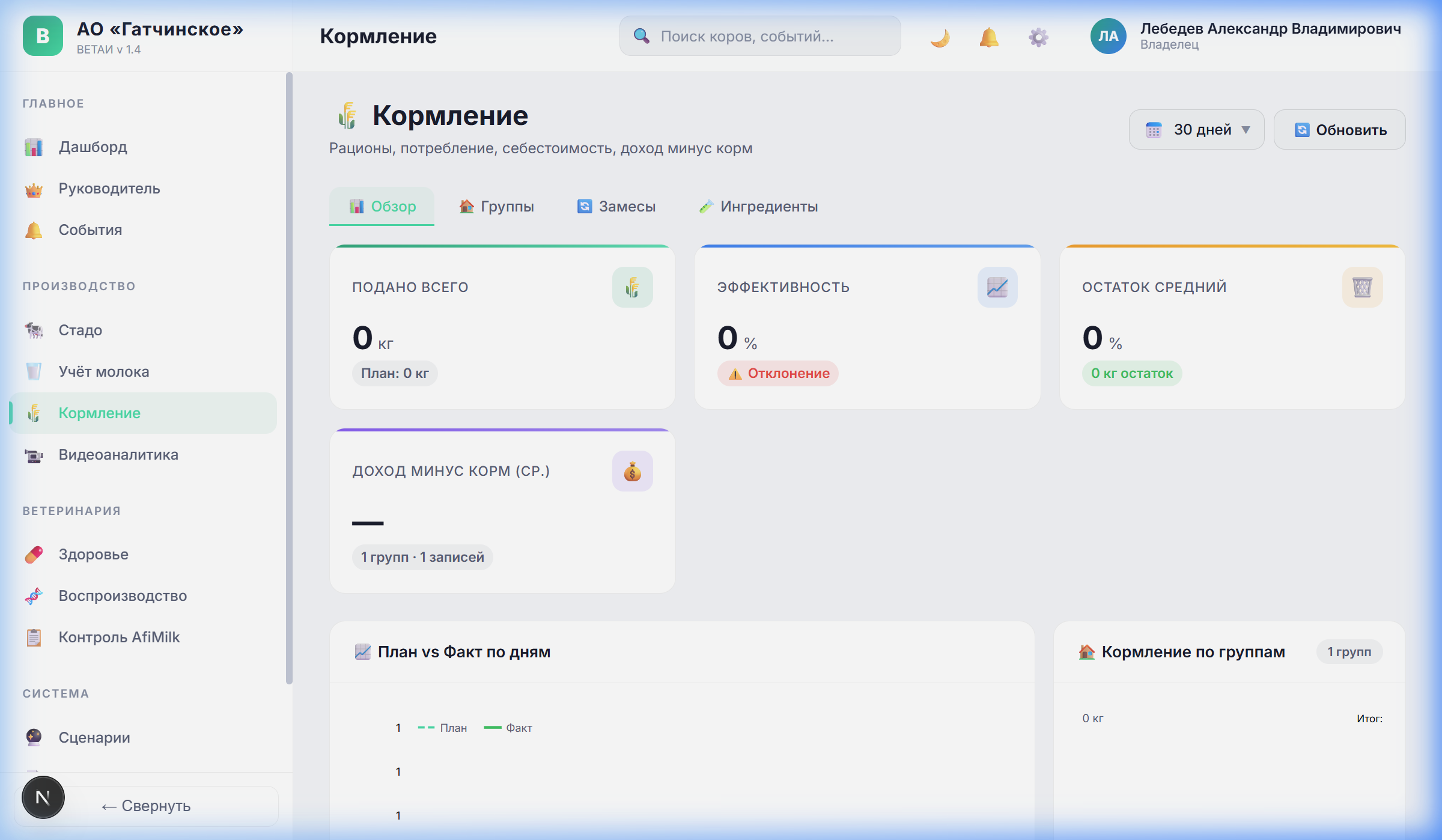Toggle the Факт legend in План vs Факт chart

508,727
